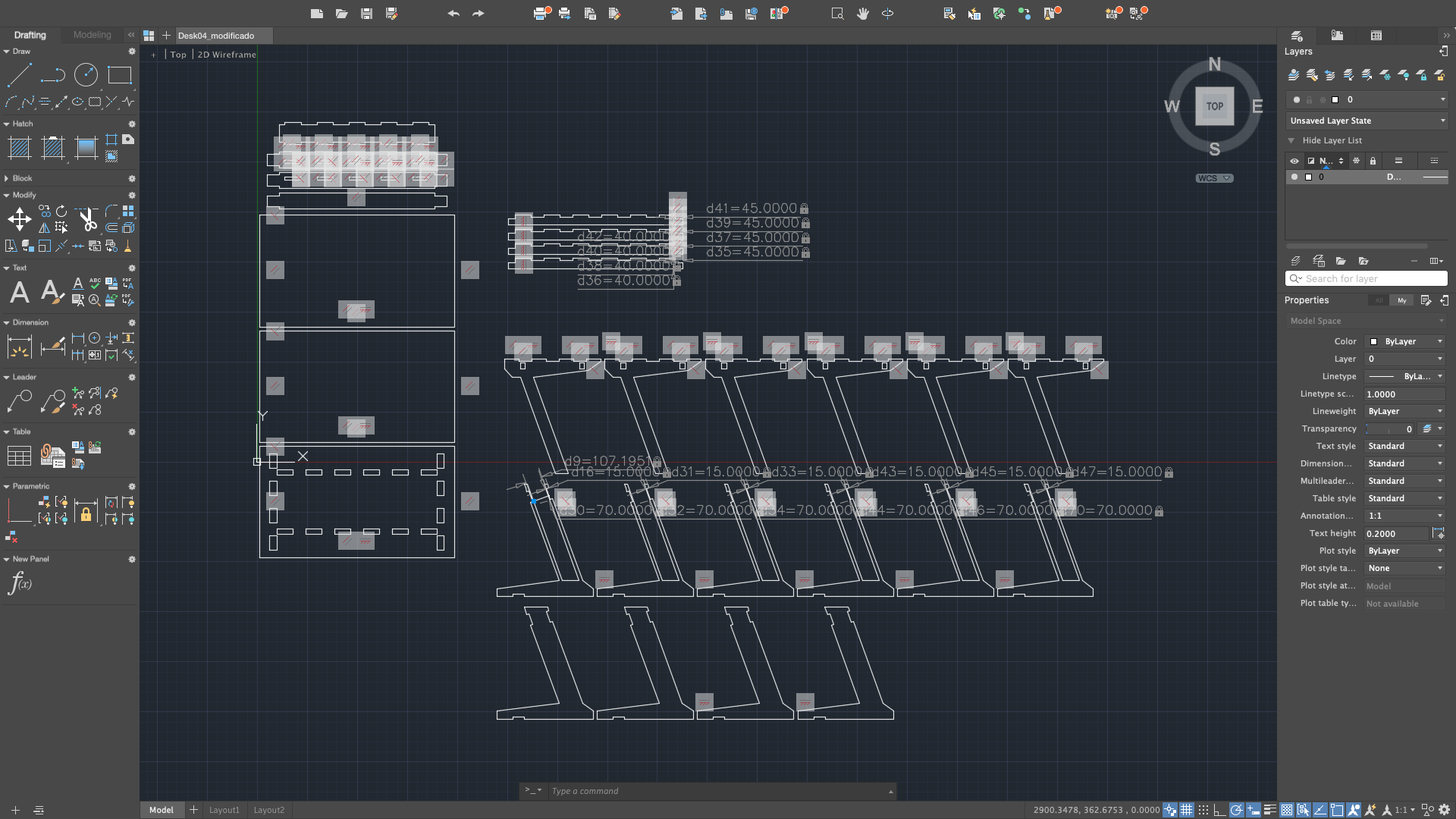Open the Color ByLayer dropdown
This screenshot has height=819, width=1456.
click(x=1405, y=341)
